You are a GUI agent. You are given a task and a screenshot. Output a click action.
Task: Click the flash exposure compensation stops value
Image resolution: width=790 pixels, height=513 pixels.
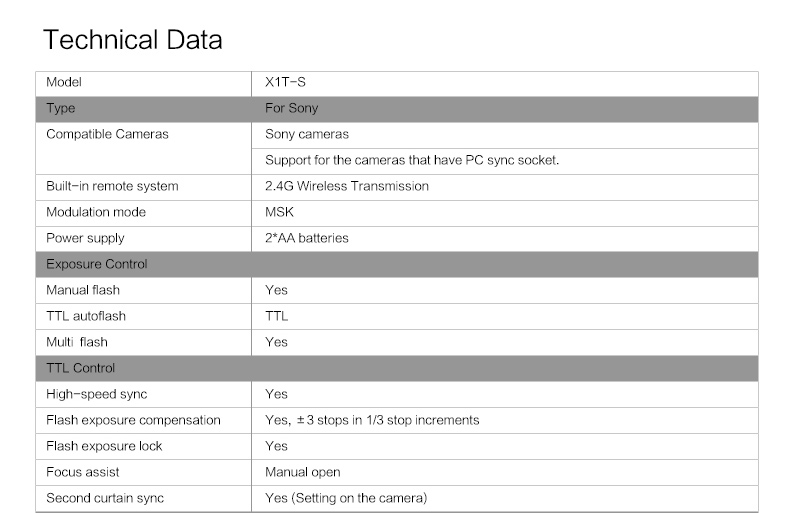point(372,420)
